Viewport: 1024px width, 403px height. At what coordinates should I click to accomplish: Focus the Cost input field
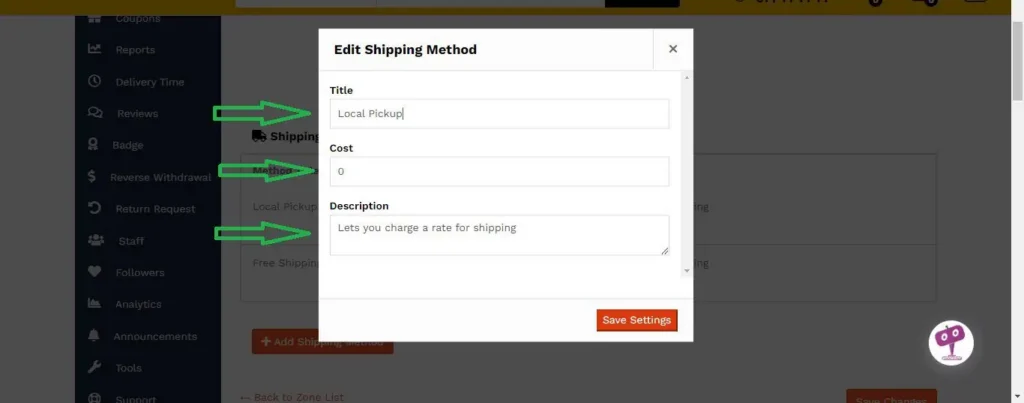click(x=499, y=172)
